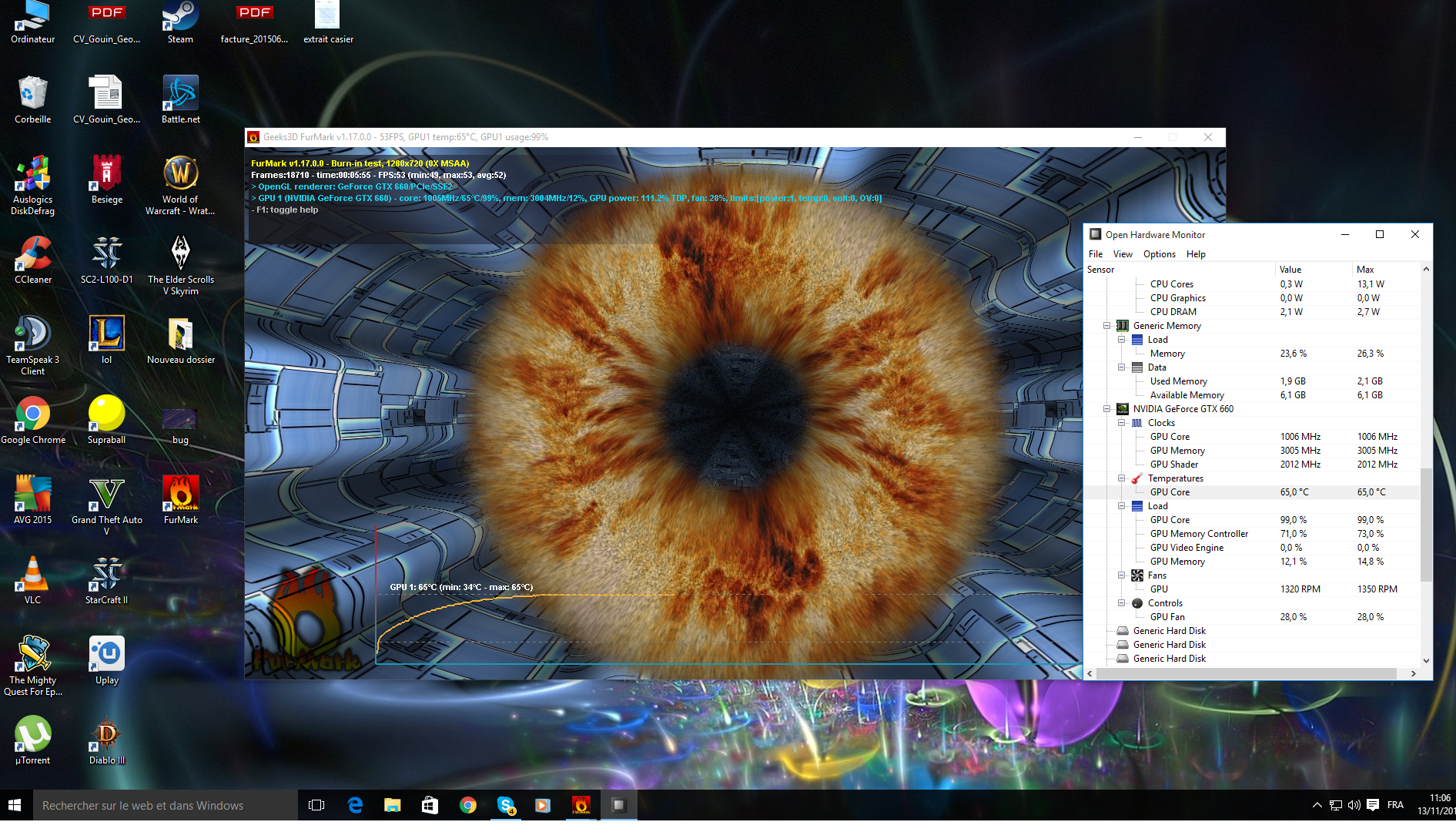Select The Mighty Quest For Epic Loot icon
Screen dimensions: 1456x832
click(x=33, y=666)
